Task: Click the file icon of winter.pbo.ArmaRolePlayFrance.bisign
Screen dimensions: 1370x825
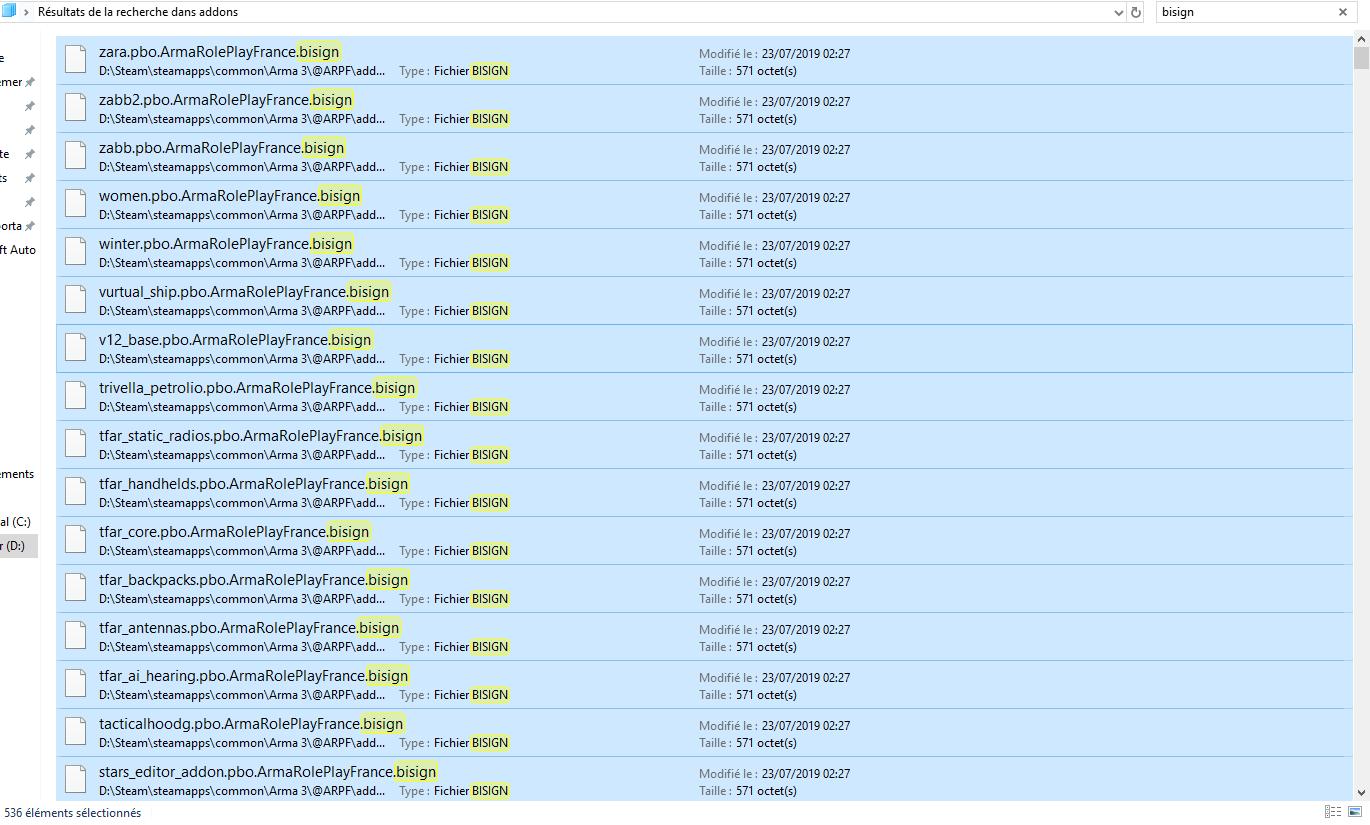Action: point(76,252)
